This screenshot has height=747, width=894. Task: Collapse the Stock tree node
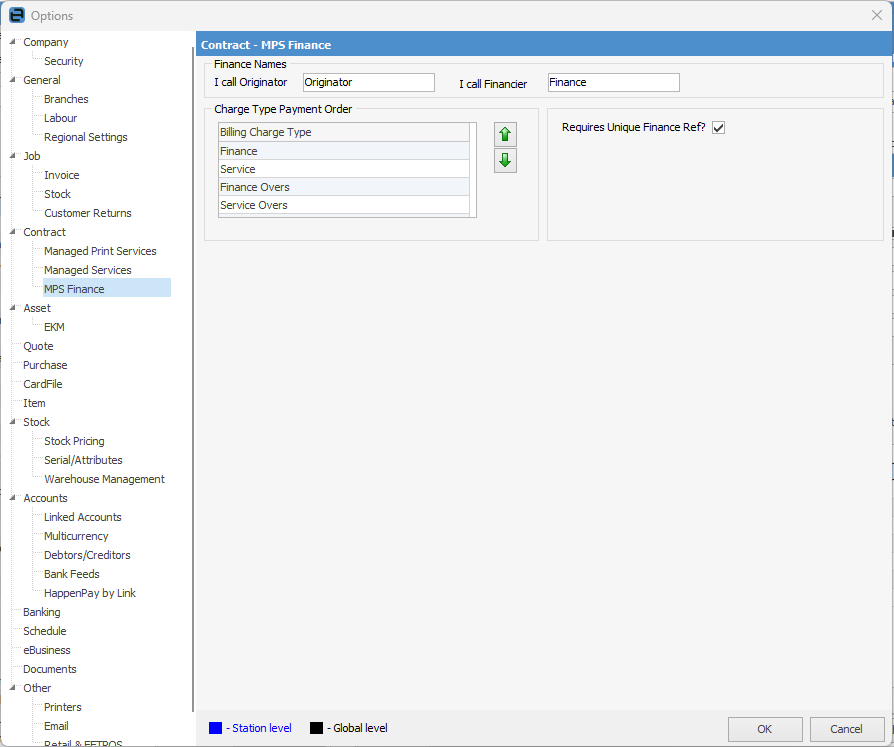(x=13, y=422)
